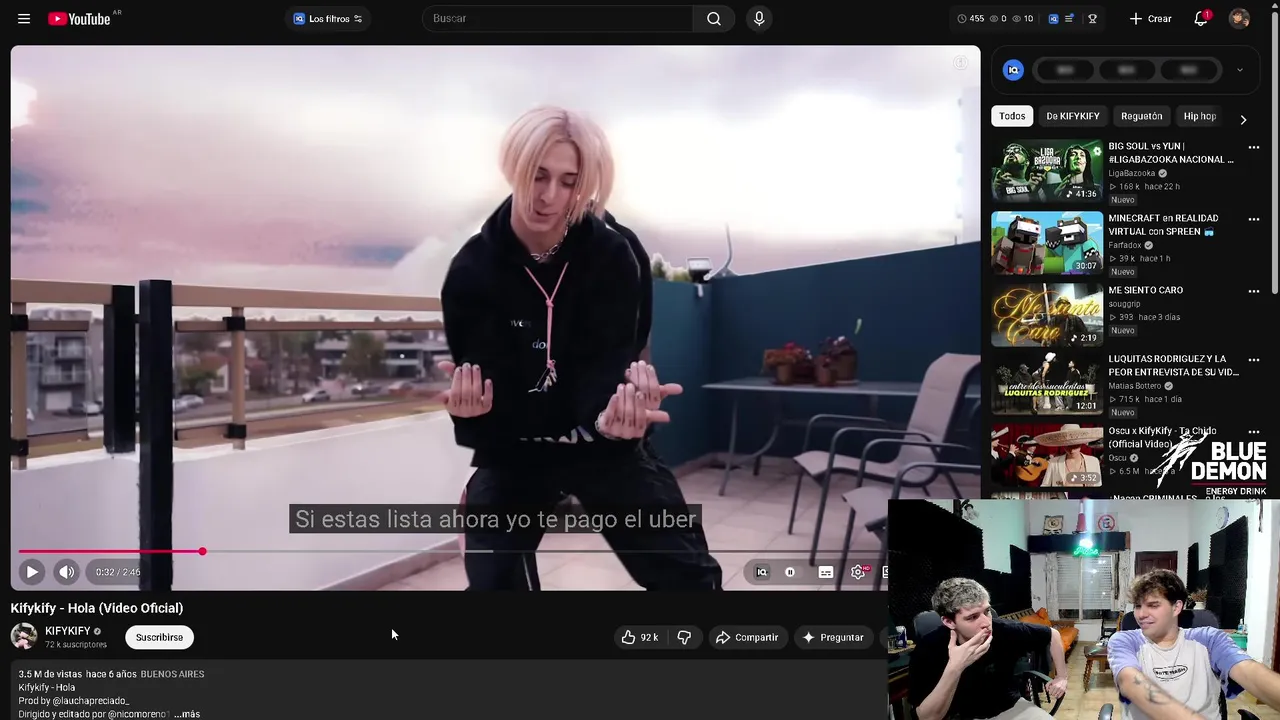Open the vidIQ extension icon in header
The image size is (1280, 720).
(1053, 18)
